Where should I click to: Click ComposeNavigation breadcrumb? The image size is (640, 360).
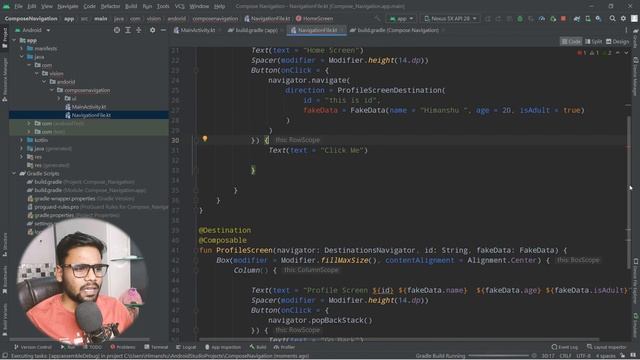(31, 19)
